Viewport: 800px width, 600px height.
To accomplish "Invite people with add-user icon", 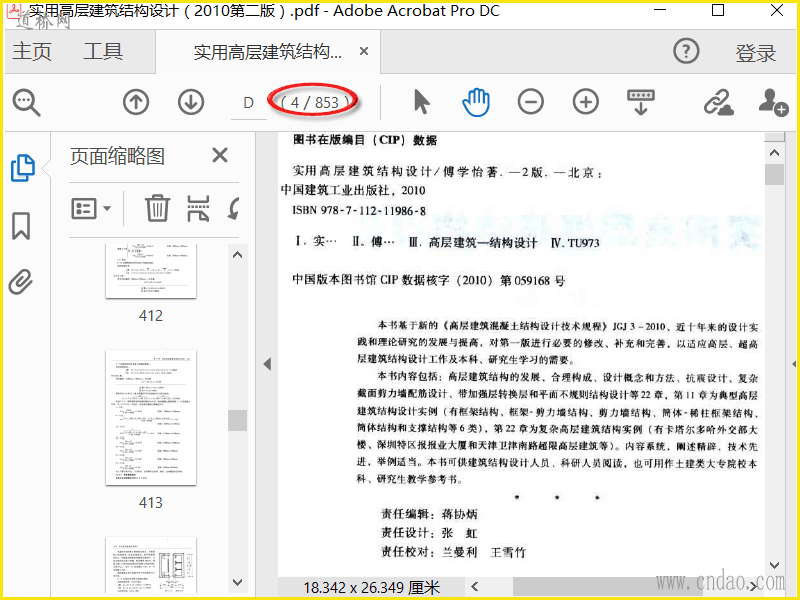I will point(773,102).
